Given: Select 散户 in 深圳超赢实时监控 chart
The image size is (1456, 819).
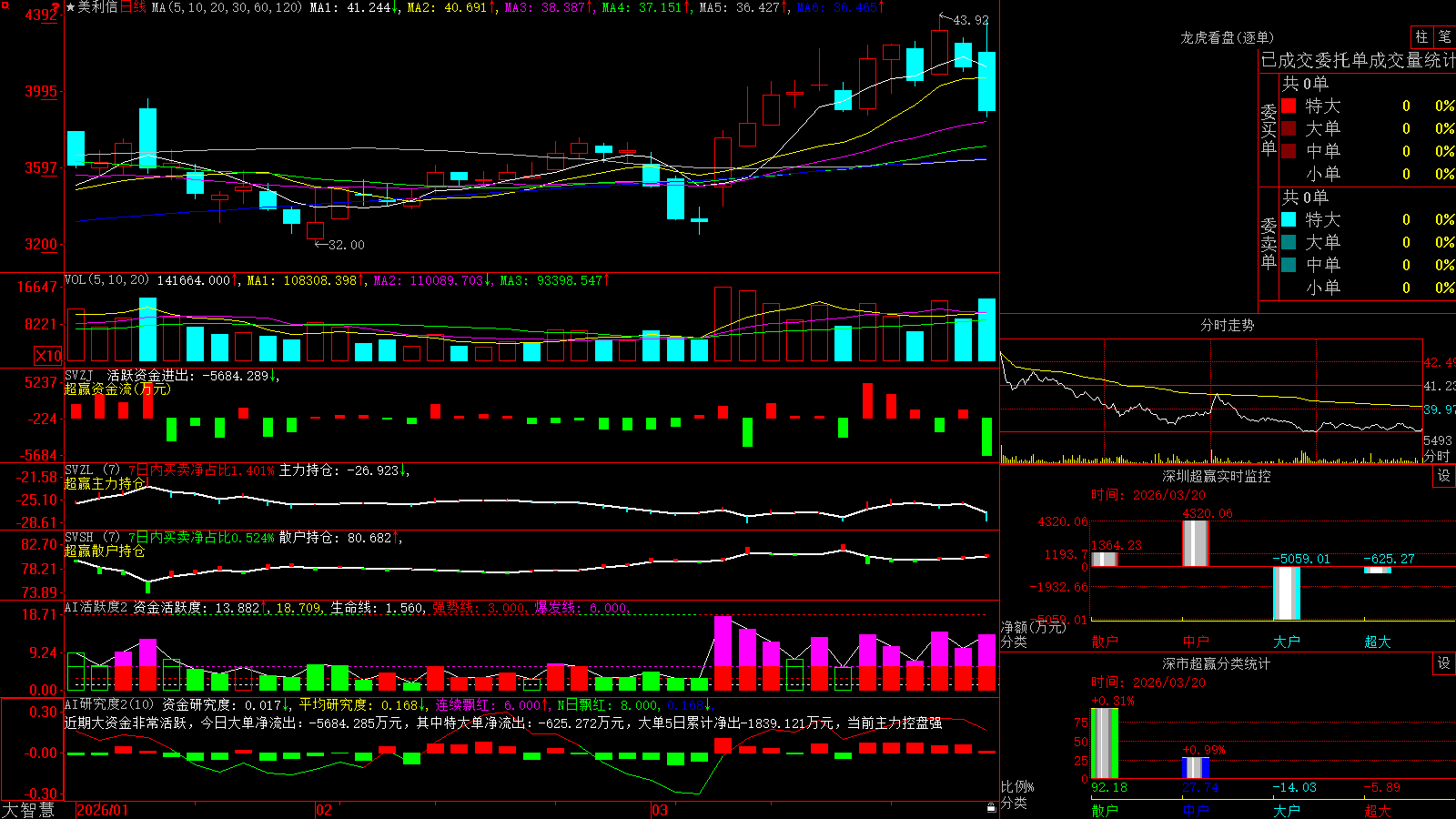Looking at the screenshot, I should pyautogui.click(x=1105, y=642).
